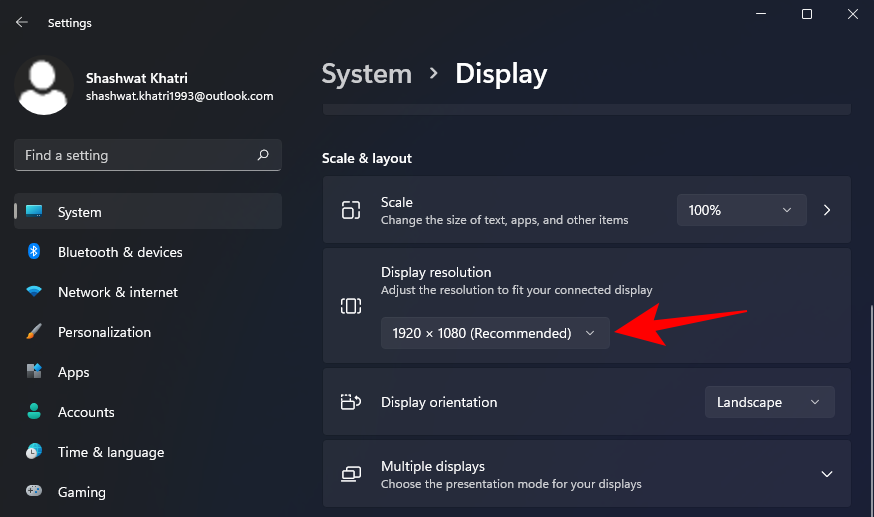Open advanced Scale settings chevron arrow
874x517 pixels.
[x=827, y=210]
